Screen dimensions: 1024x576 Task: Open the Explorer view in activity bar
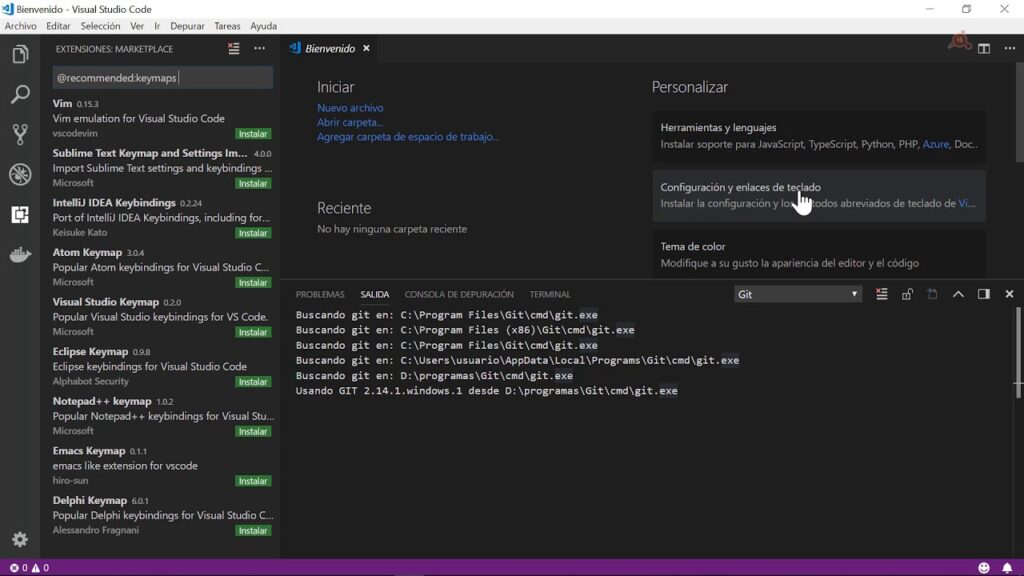point(20,54)
